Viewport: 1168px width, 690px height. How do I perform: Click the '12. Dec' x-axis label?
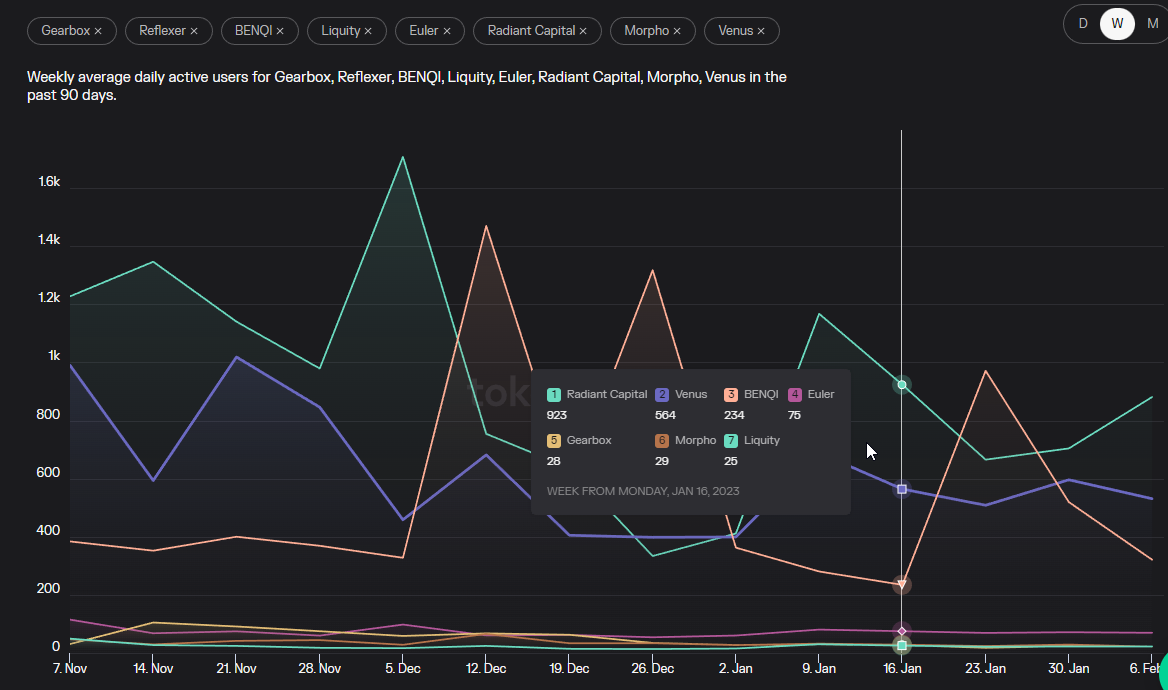pos(486,668)
